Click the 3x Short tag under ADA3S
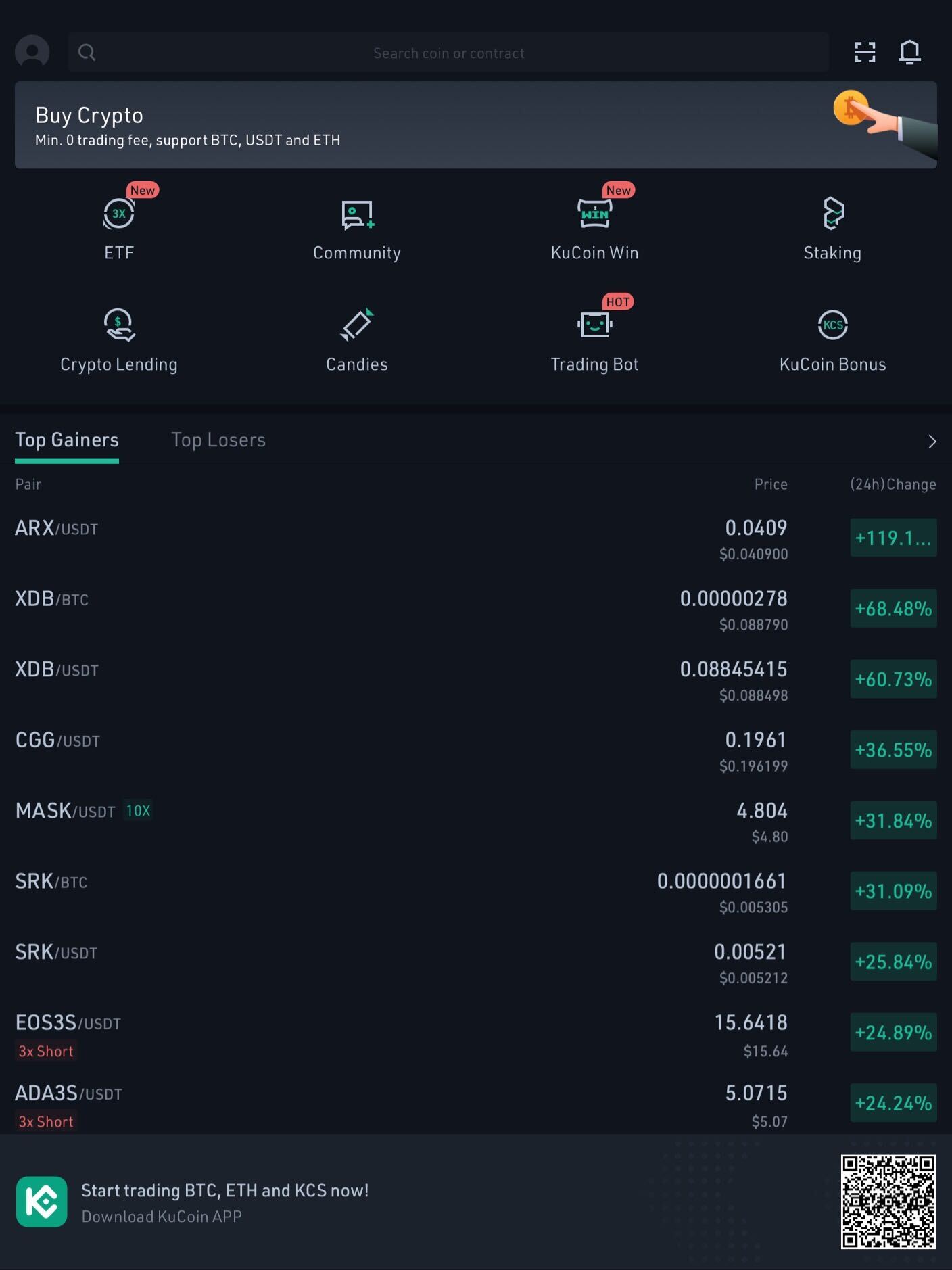This screenshot has height=1270, width=952. (46, 1121)
